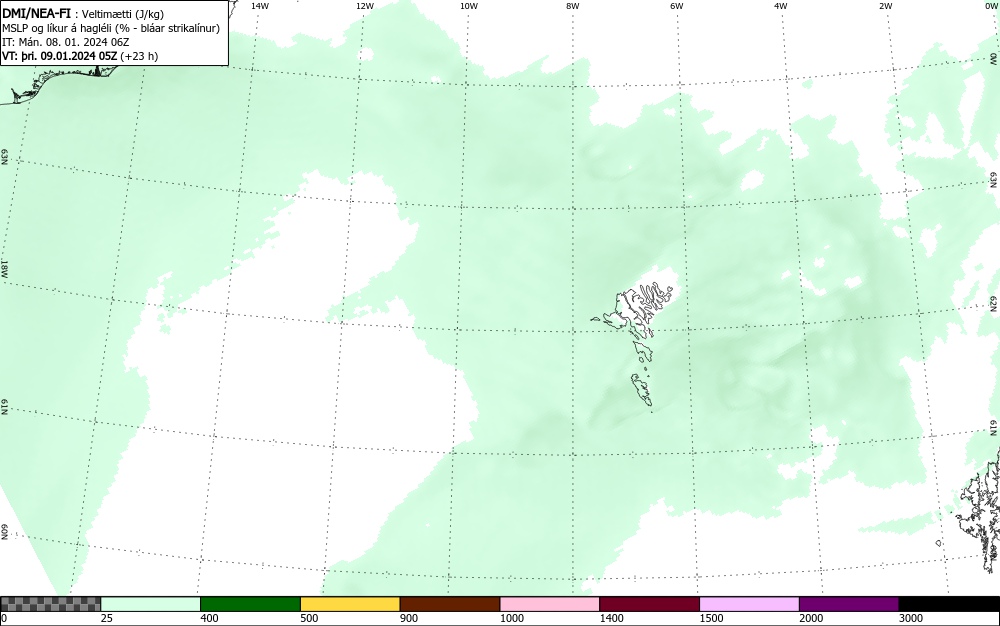Screen dimensions: 1000x626
Task: Click the brown 900–1000 legend swatch
Action: click(x=450, y=604)
